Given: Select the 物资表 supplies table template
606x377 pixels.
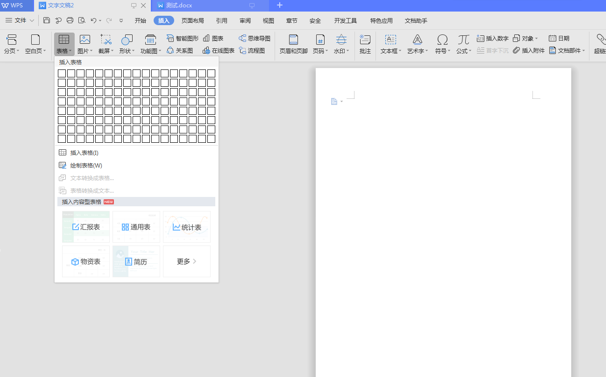Looking at the screenshot, I should coord(86,261).
